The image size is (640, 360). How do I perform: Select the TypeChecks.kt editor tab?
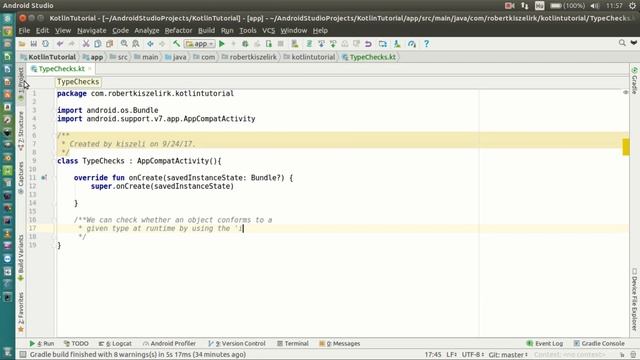[x=61, y=69]
